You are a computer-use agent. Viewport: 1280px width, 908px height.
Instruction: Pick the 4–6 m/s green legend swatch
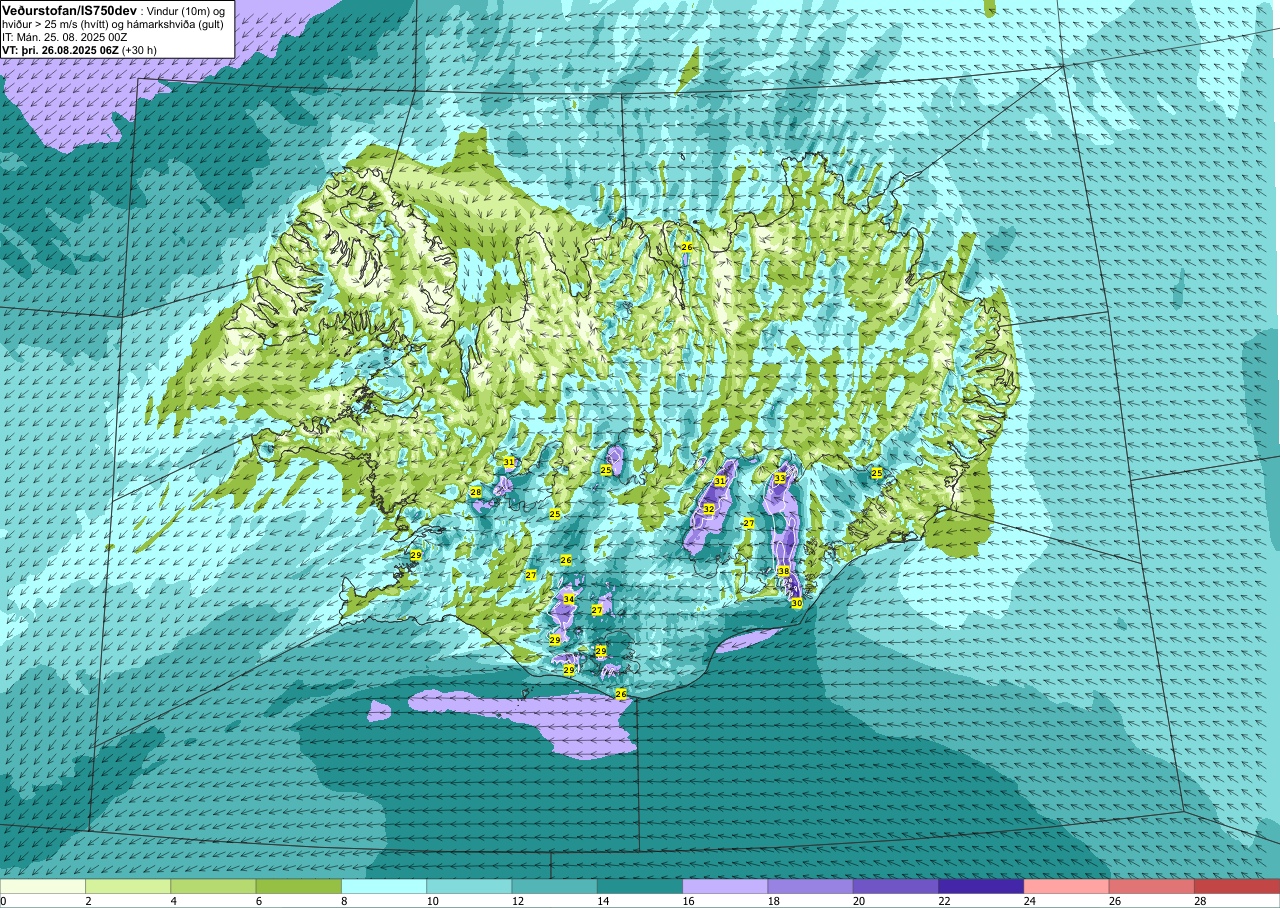(213, 886)
